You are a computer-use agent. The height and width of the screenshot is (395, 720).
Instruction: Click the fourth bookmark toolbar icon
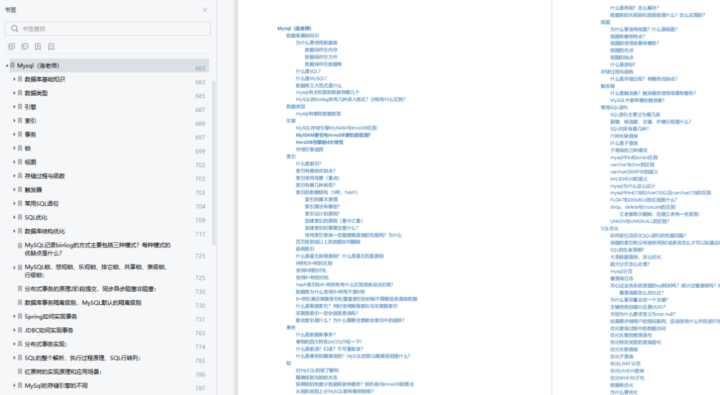pos(51,46)
